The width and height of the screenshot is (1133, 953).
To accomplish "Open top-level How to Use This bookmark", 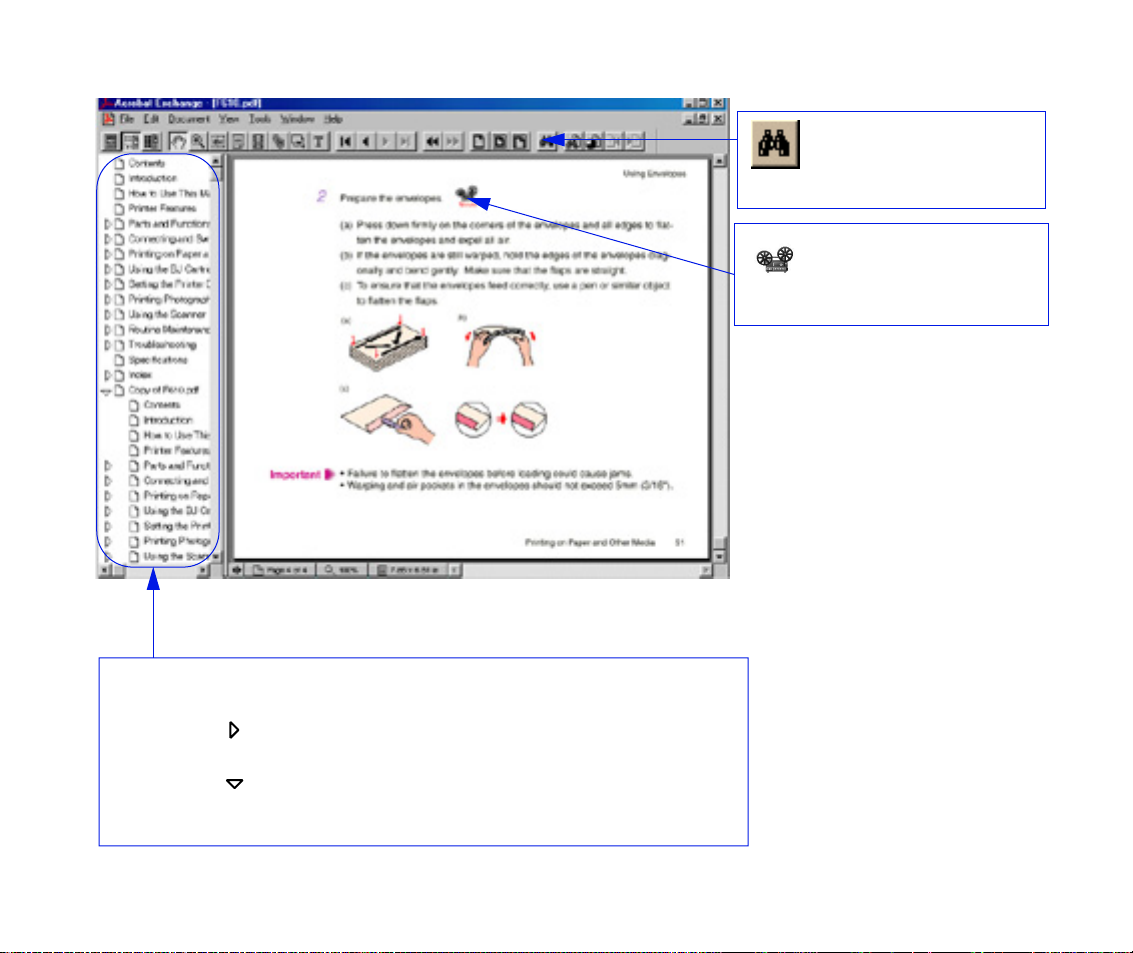I will pyautogui.click(x=169, y=194).
